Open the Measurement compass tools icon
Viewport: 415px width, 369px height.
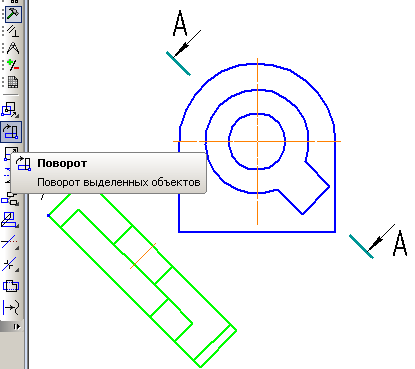13,48
